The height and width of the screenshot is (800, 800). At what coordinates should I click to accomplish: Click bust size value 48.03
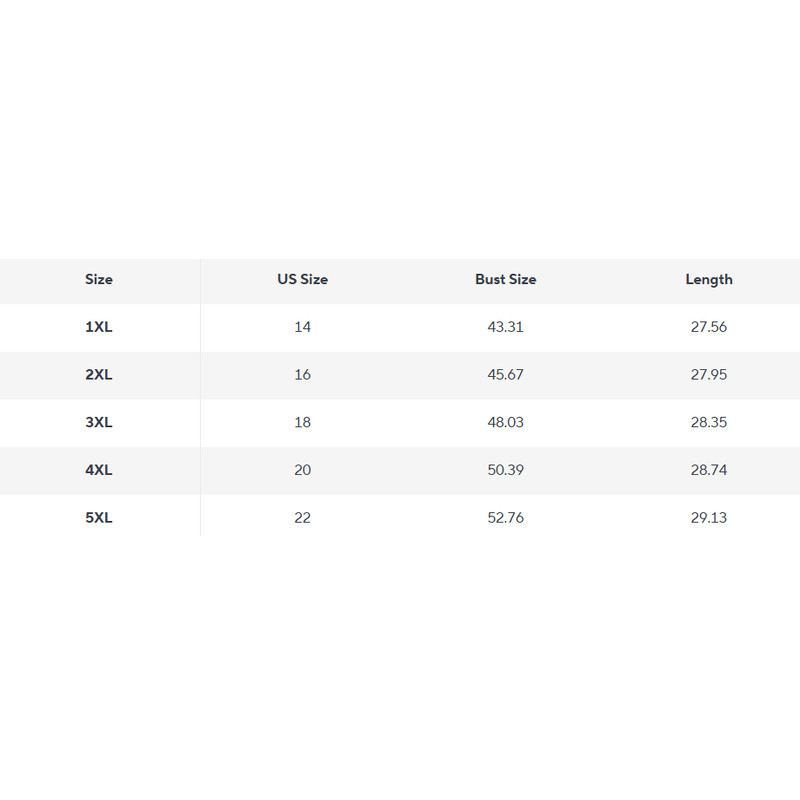pyautogui.click(x=505, y=422)
